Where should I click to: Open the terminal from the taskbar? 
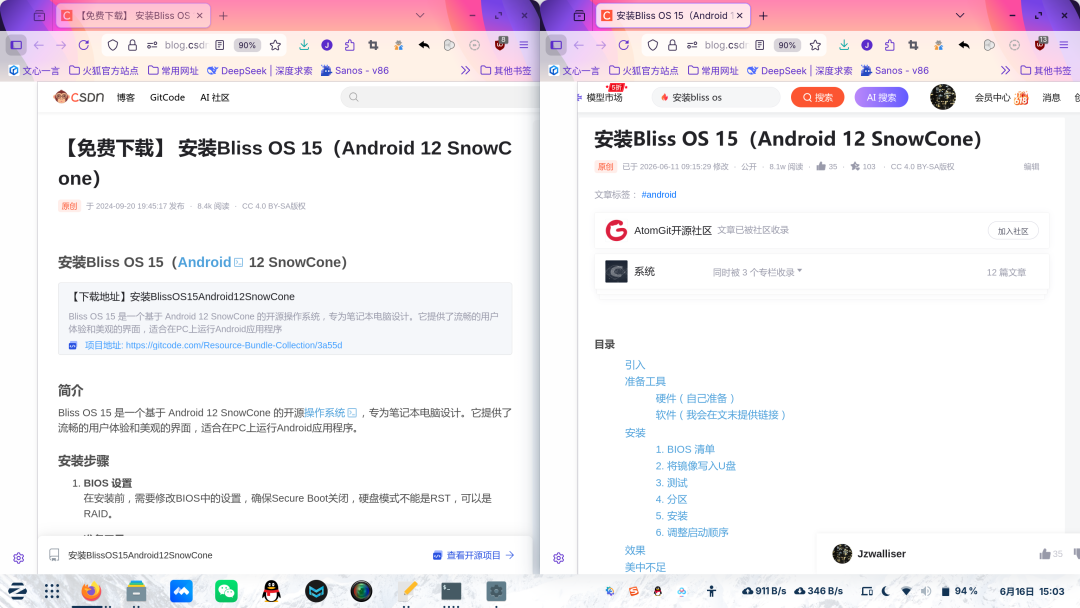point(451,591)
